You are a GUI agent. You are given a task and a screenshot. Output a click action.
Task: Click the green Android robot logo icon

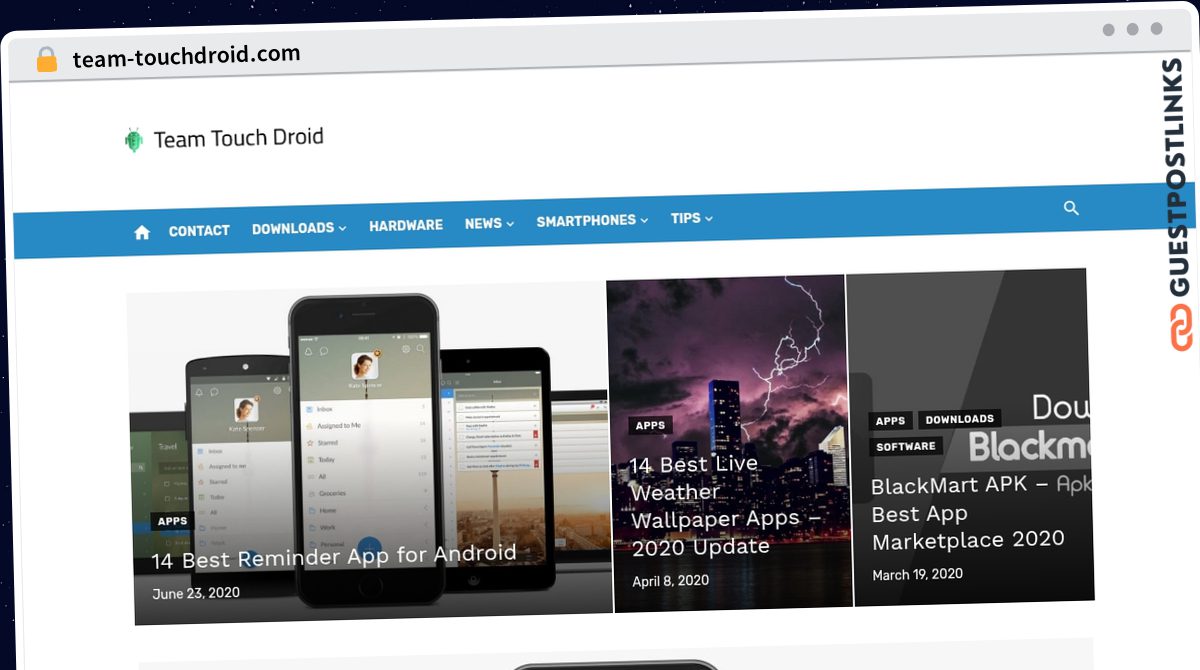point(133,141)
